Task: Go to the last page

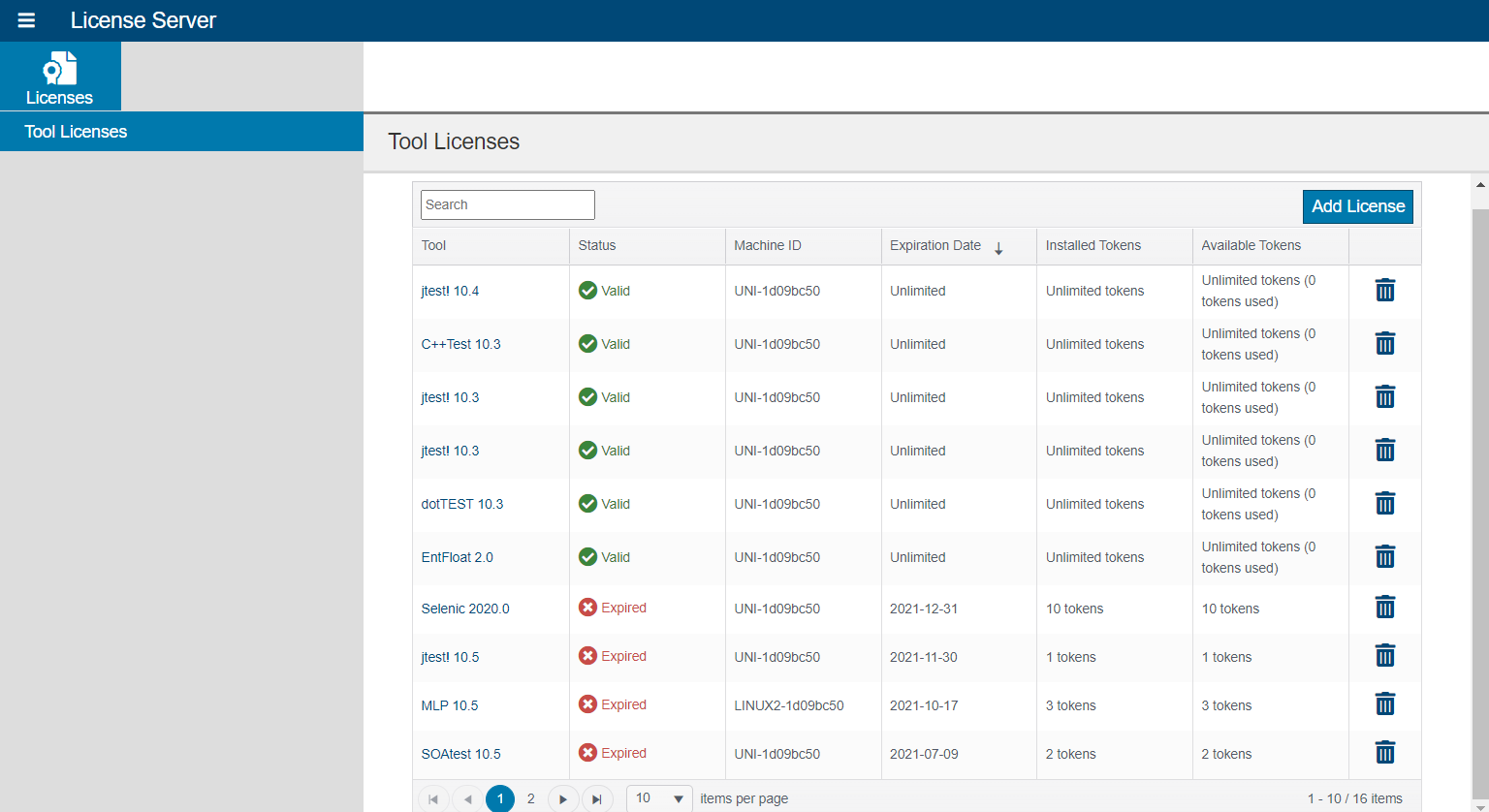Action: pos(597,799)
